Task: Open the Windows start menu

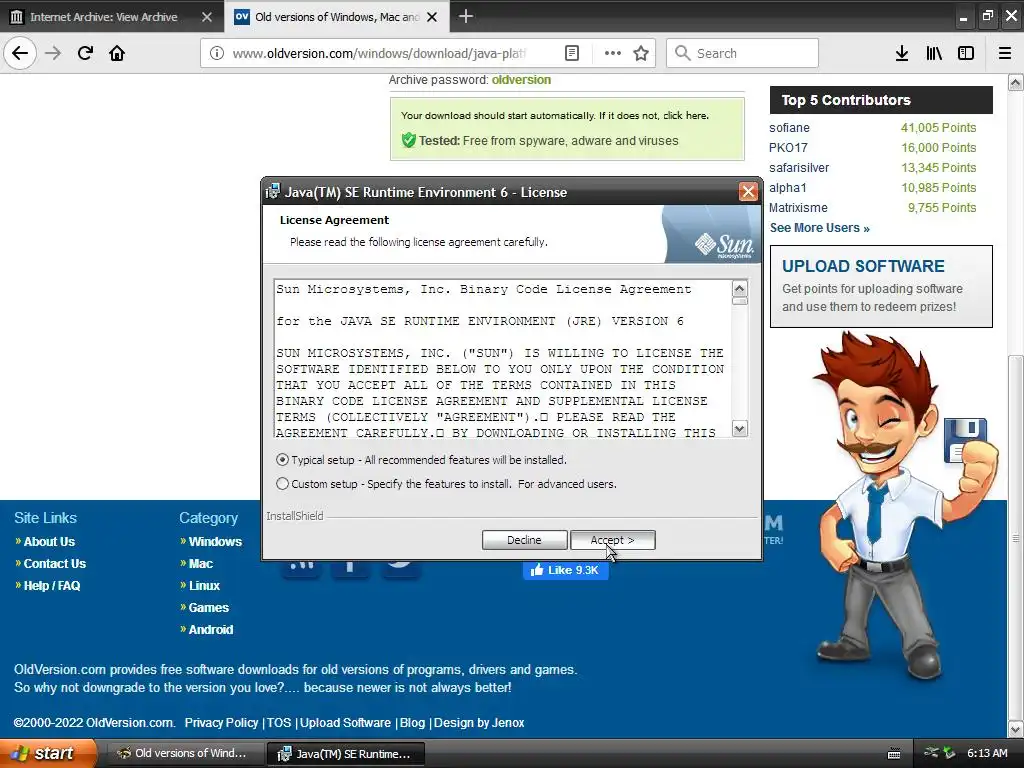Action: (x=46, y=754)
